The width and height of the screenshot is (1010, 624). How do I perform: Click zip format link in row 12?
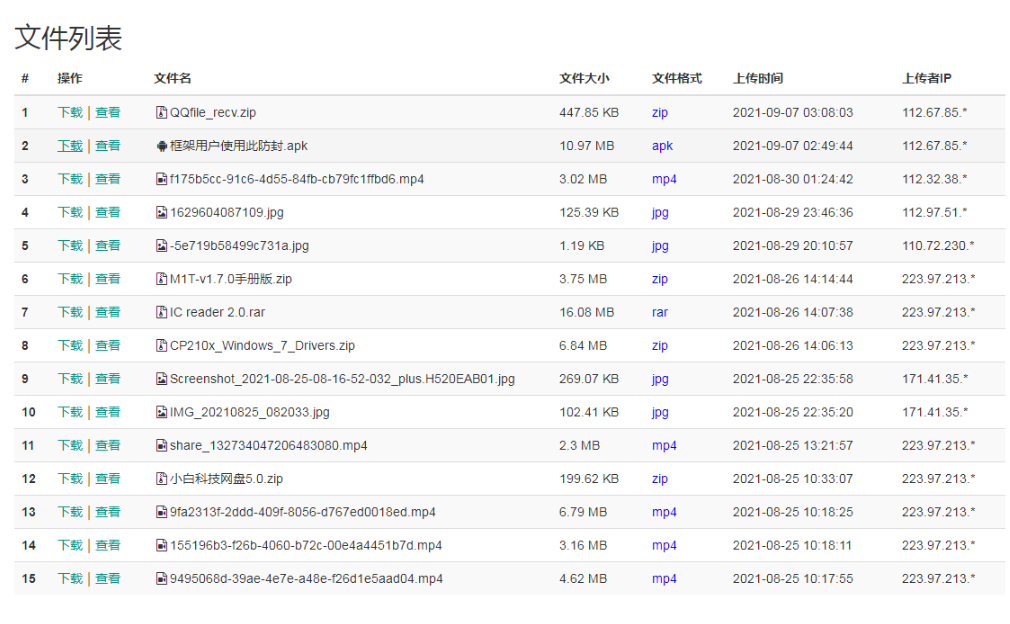[x=660, y=479]
